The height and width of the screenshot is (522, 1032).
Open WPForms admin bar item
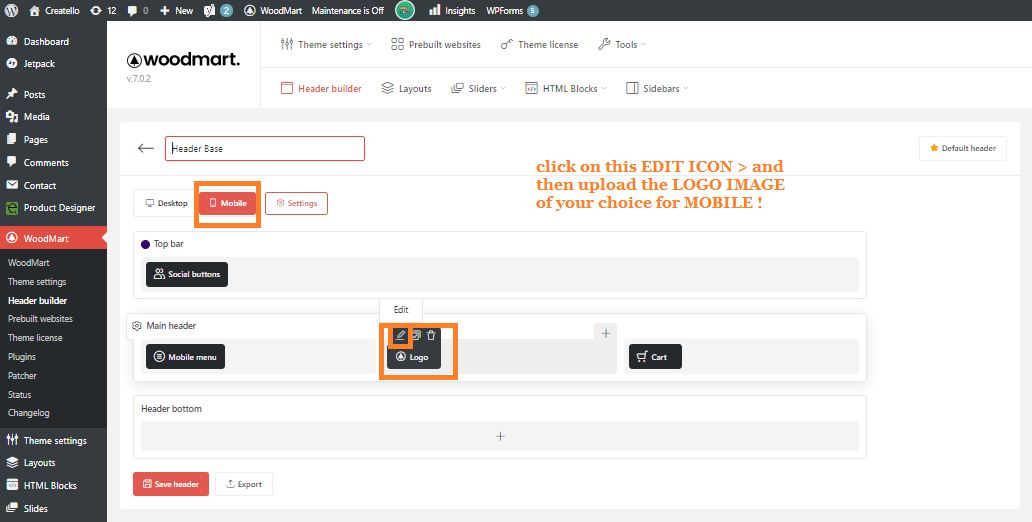click(512, 11)
